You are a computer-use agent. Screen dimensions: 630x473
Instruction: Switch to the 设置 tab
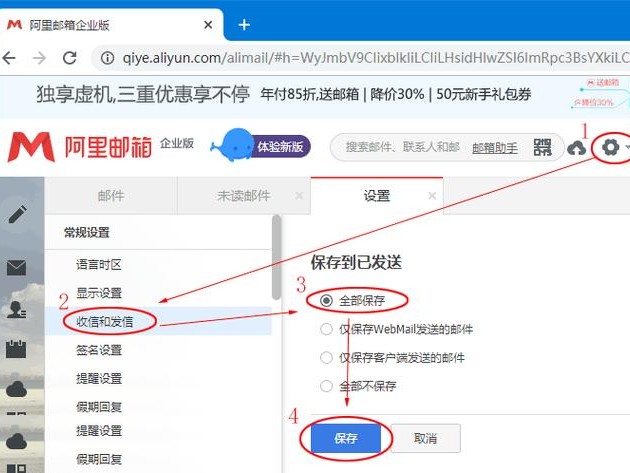pos(376,196)
